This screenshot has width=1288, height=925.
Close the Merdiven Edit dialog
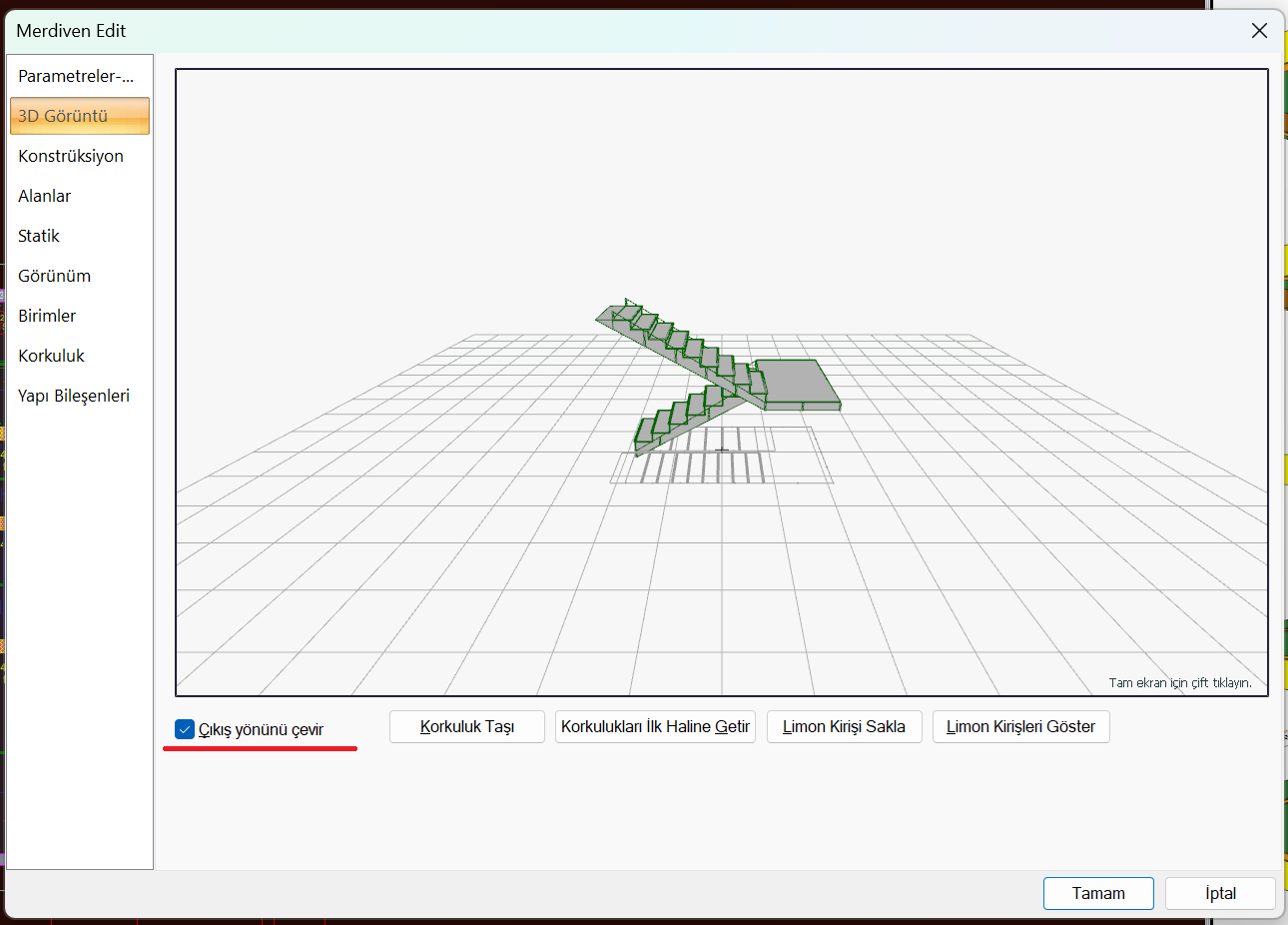[x=1259, y=31]
